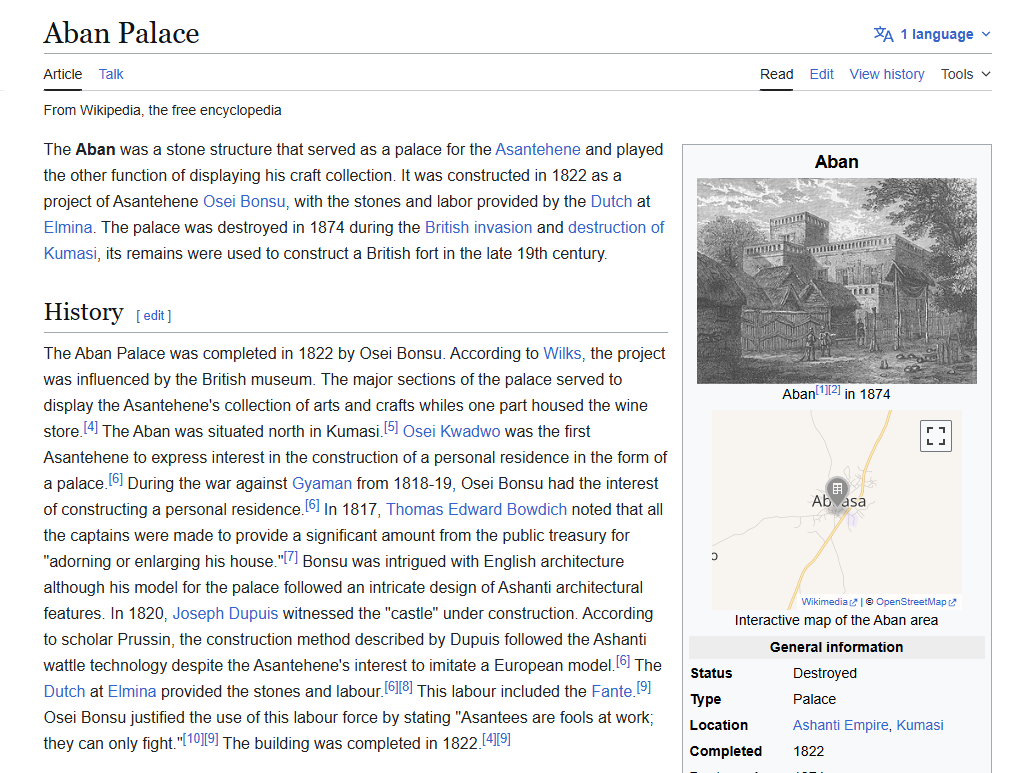Switch to the Article tab

tap(63, 74)
